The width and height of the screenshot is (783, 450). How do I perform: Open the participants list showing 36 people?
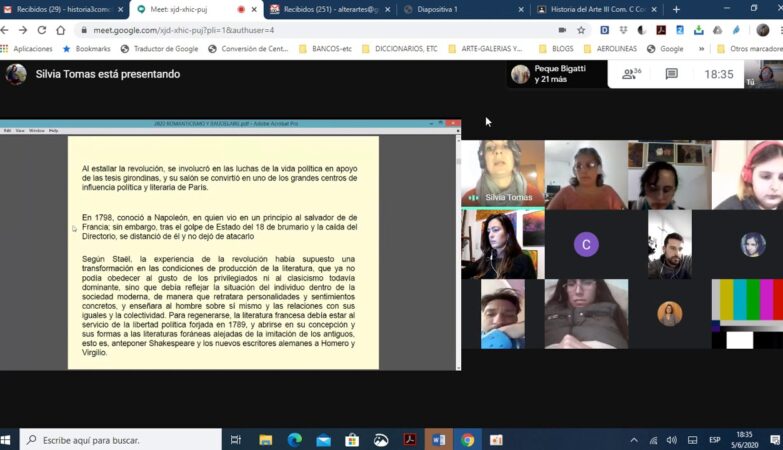[x=631, y=74]
